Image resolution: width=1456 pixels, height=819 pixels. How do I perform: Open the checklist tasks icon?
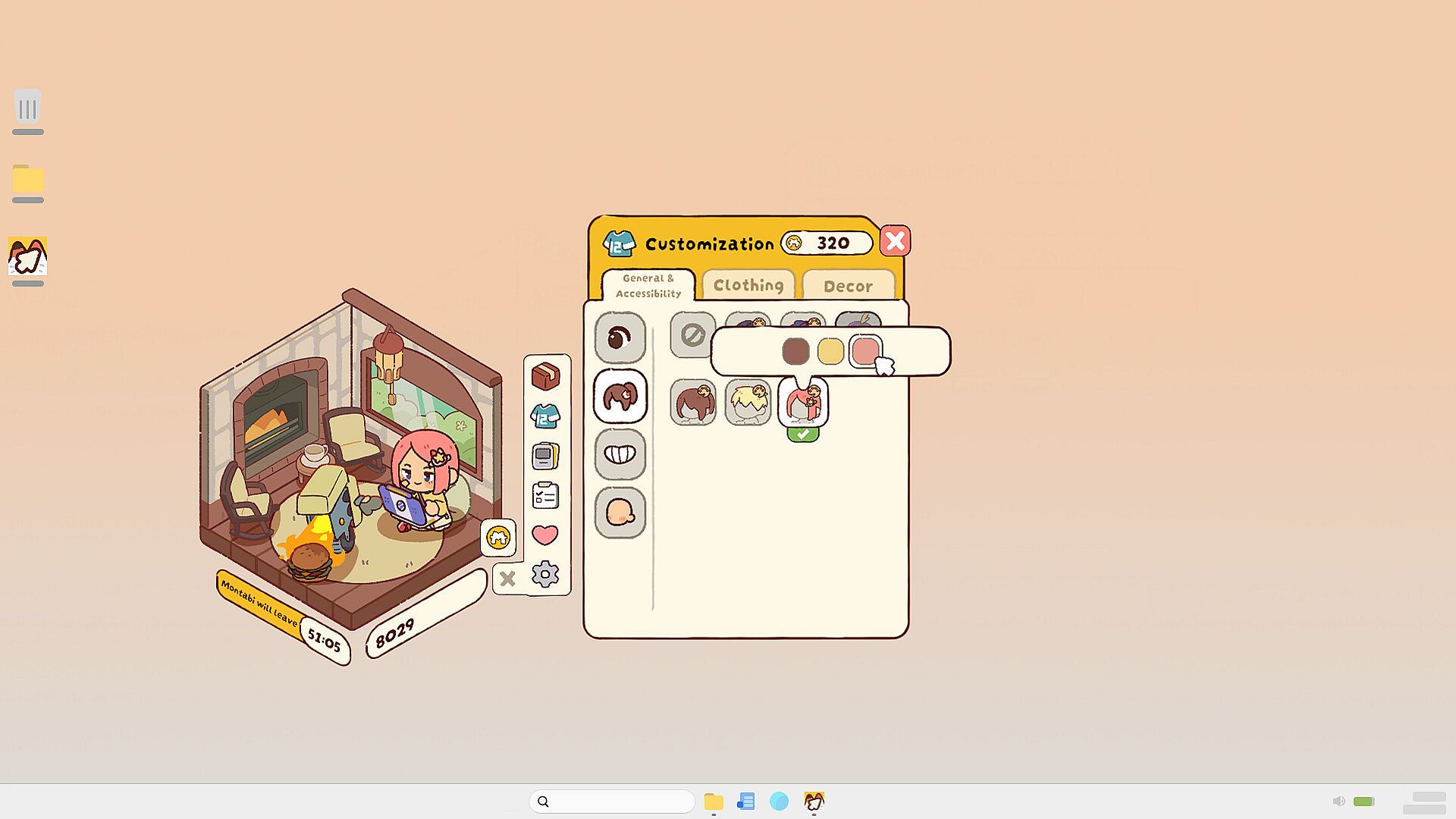click(545, 495)
